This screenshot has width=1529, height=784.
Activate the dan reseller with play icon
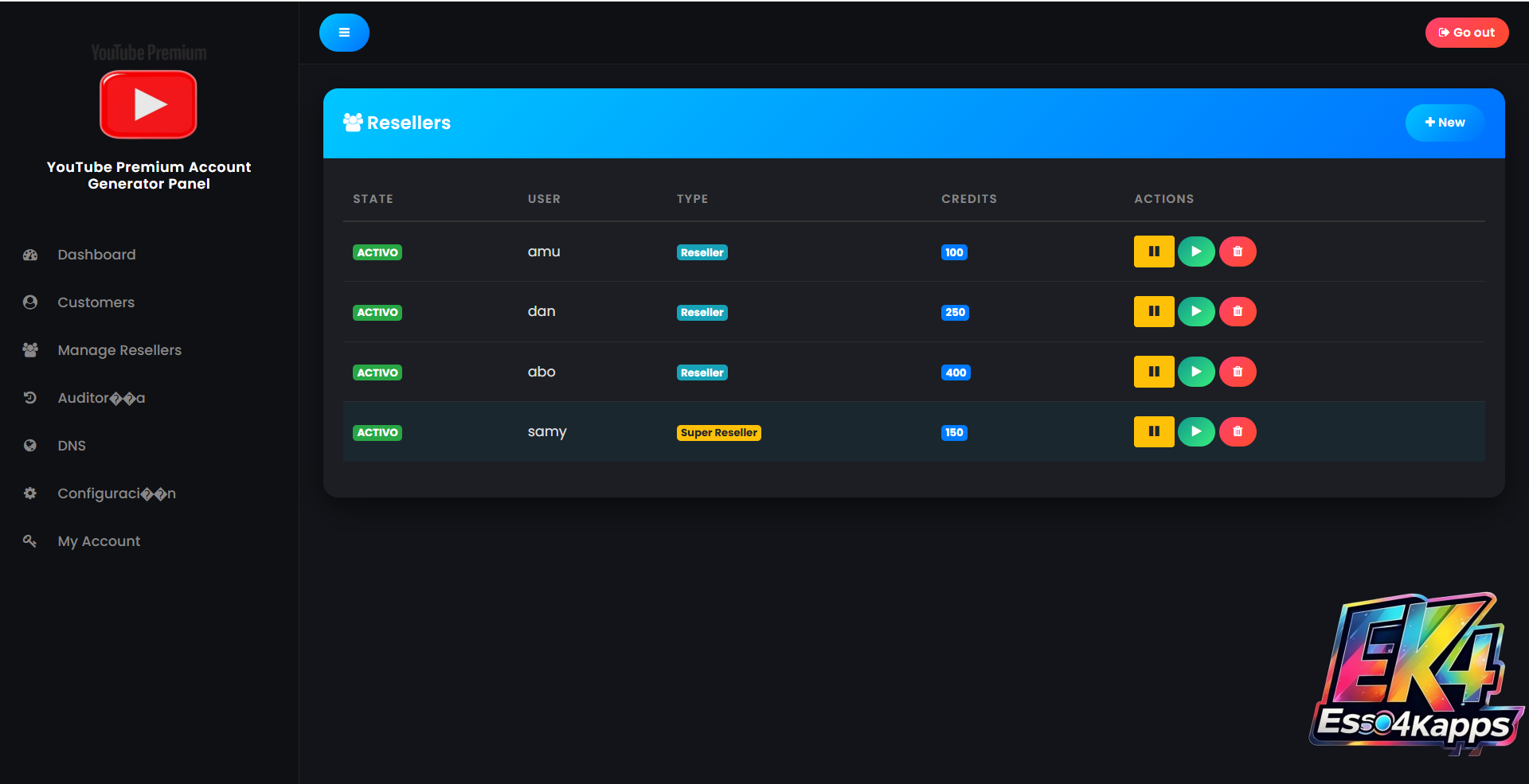click(1195, 312)
